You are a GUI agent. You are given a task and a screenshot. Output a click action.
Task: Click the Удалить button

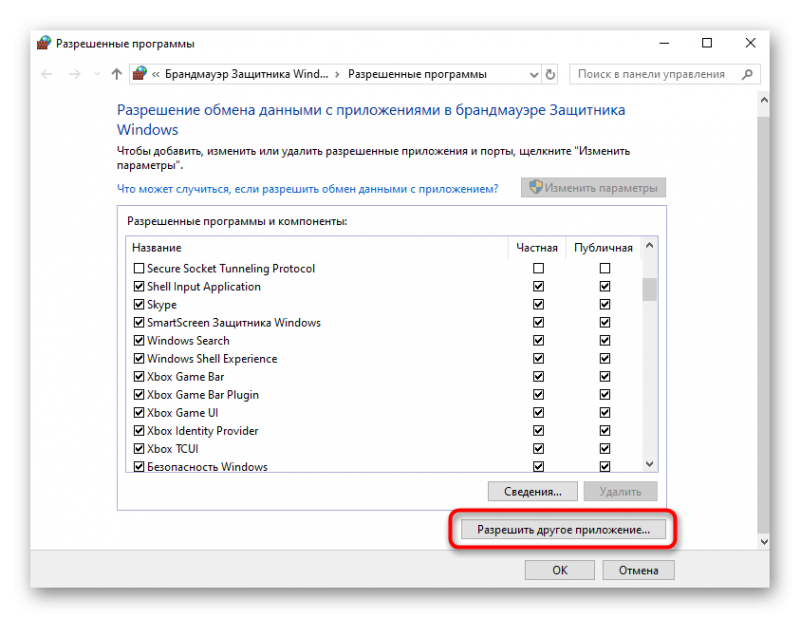tap(620, 491)
